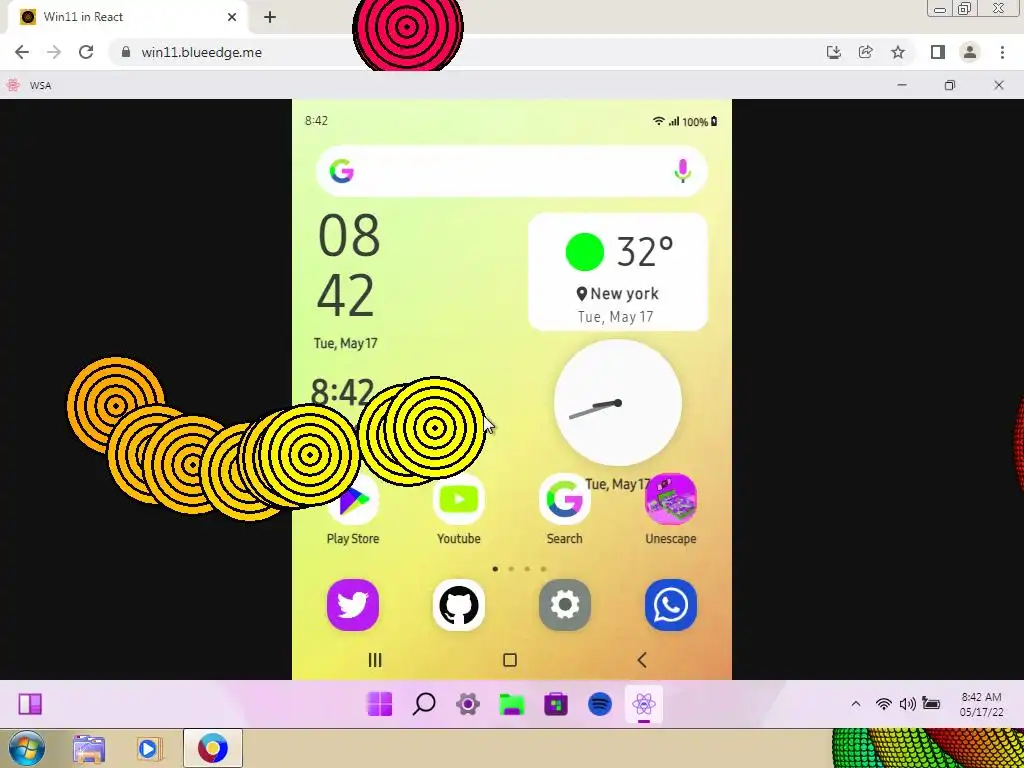Open the Win11 widgets panel icon
This screenshot has height=768, width=1024.
coord(30,704)
